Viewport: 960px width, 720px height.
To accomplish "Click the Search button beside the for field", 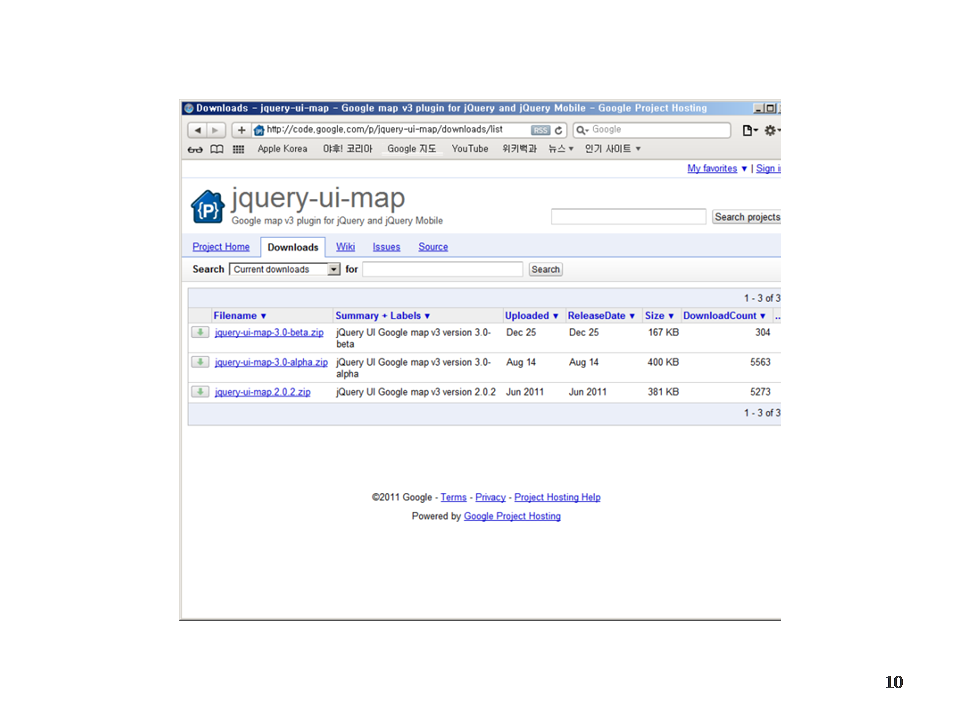I will click(546, 269).
